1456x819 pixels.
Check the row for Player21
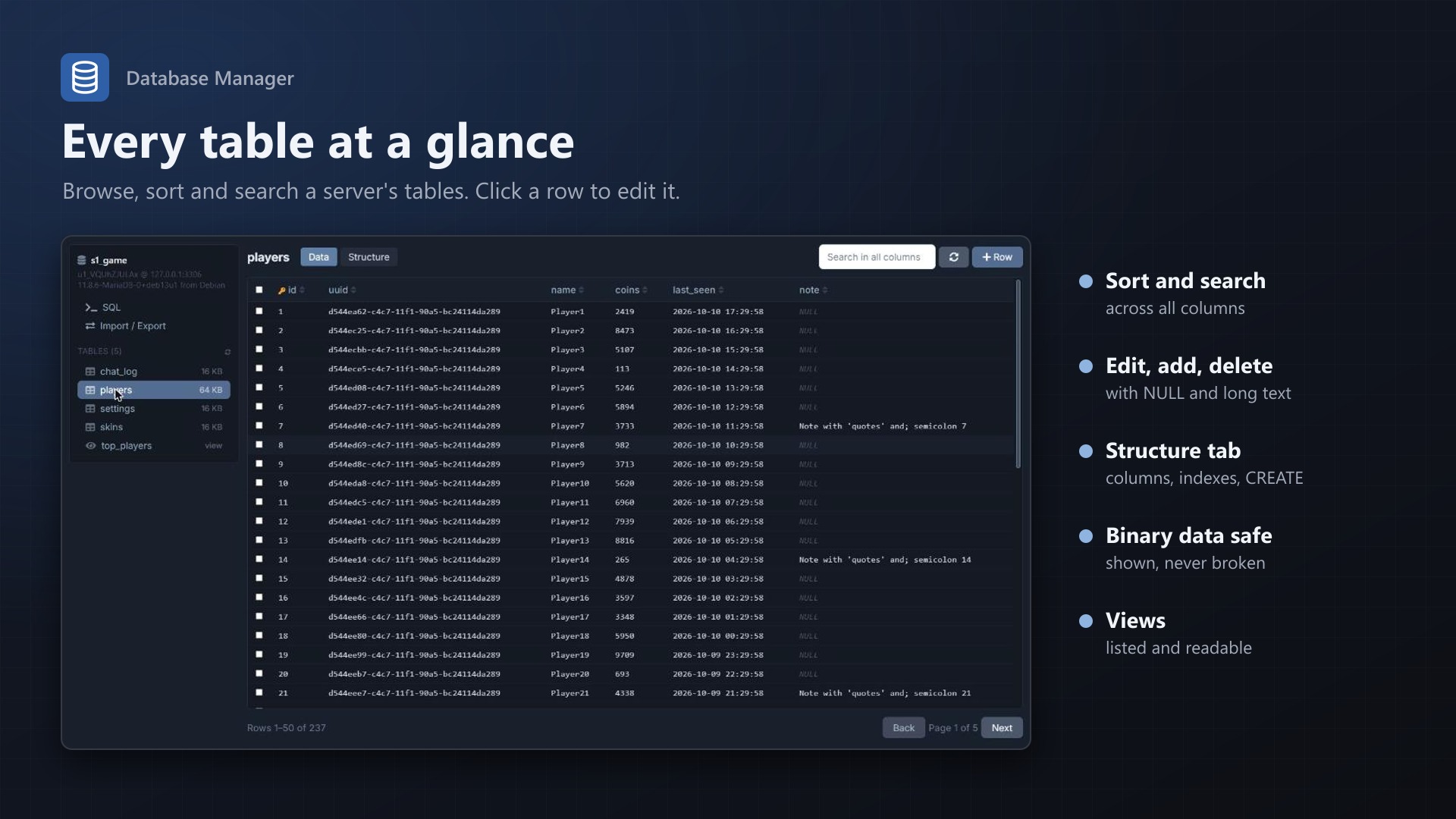coord(259,692)
